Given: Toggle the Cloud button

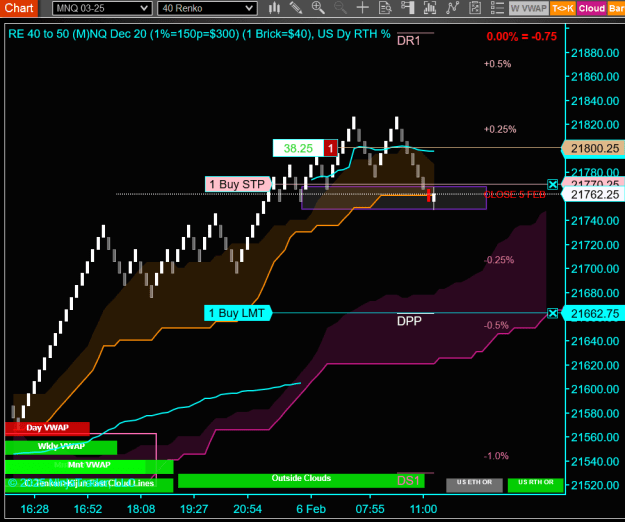Looking at the screenshot, I should 592,8.
